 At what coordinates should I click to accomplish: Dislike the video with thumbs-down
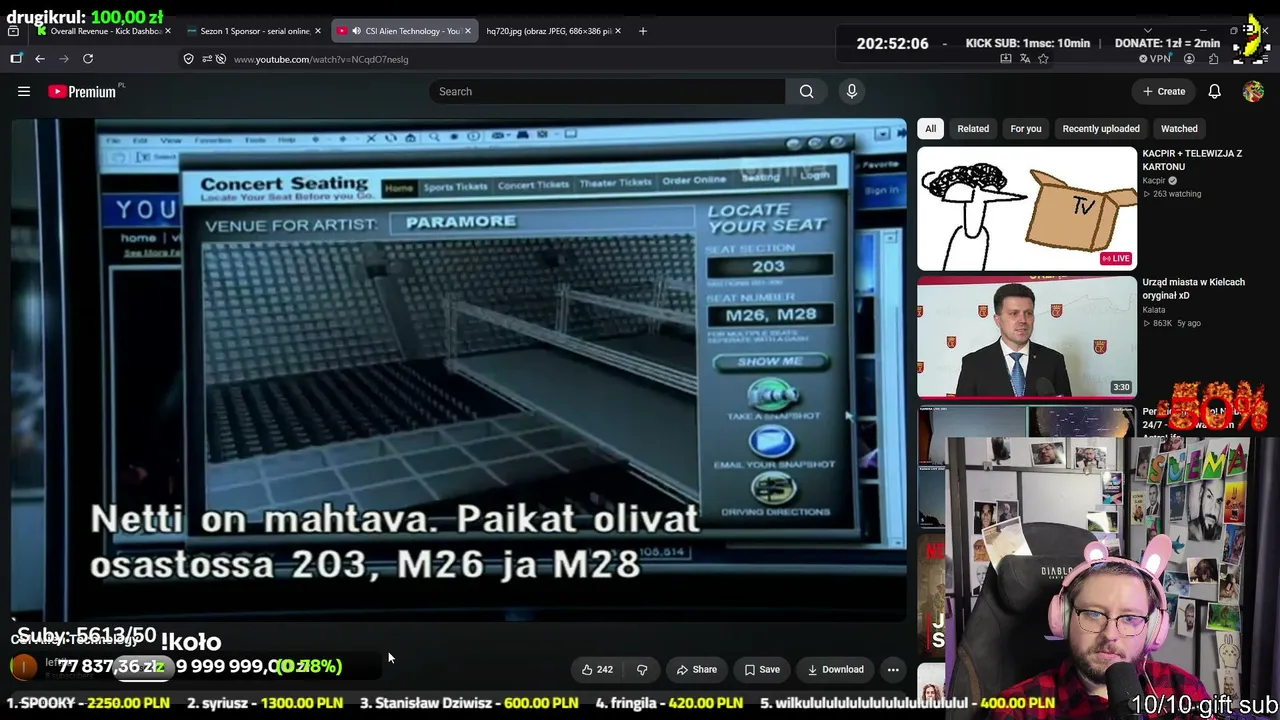[x=642, y=670]
